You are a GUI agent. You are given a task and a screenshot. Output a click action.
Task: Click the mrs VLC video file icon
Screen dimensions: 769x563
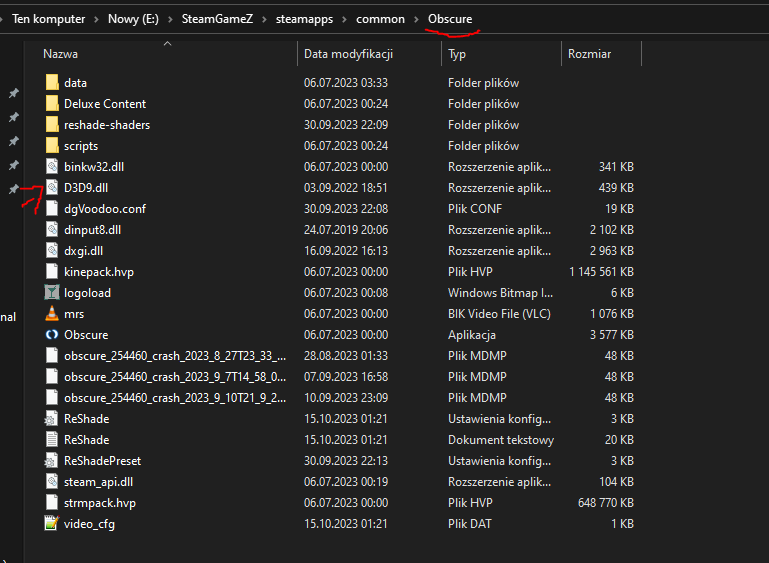(52, 314)
